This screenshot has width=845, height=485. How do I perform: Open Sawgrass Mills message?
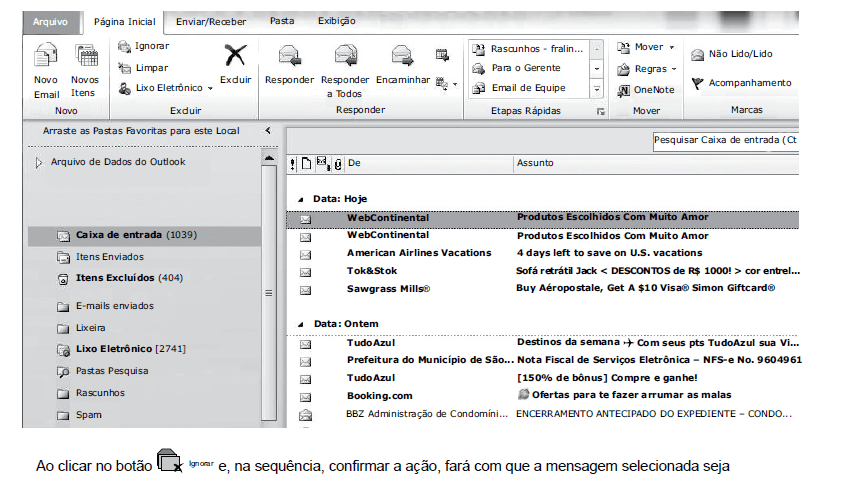tap(543, 289)
